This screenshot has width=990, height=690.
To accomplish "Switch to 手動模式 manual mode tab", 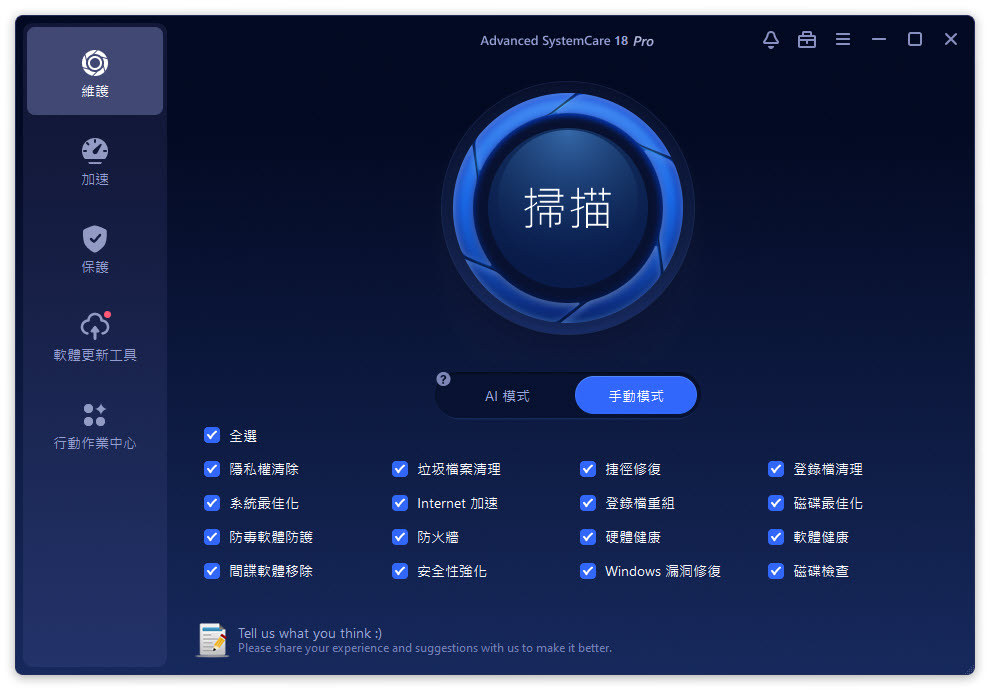I will [x=636, y=396].
